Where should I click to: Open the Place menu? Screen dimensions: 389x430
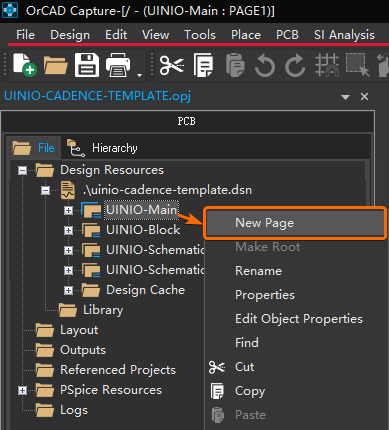246,35
